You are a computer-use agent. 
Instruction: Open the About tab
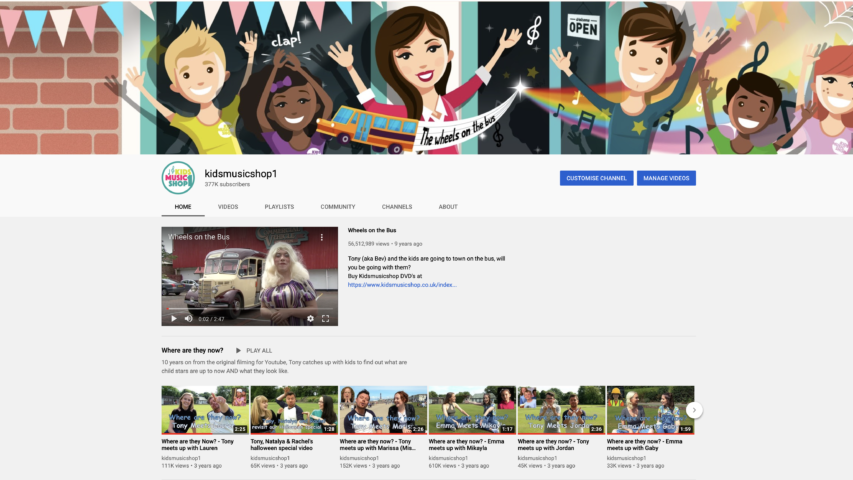pyautogui.click(x=448, y=207)
